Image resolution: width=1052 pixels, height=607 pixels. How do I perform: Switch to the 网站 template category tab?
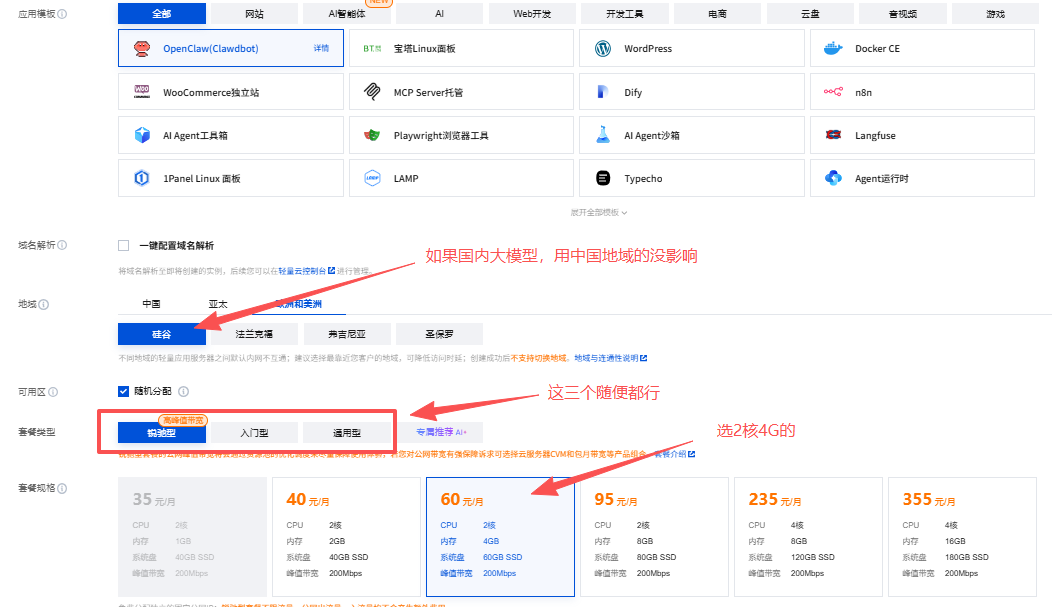click(x=254, y=13)
